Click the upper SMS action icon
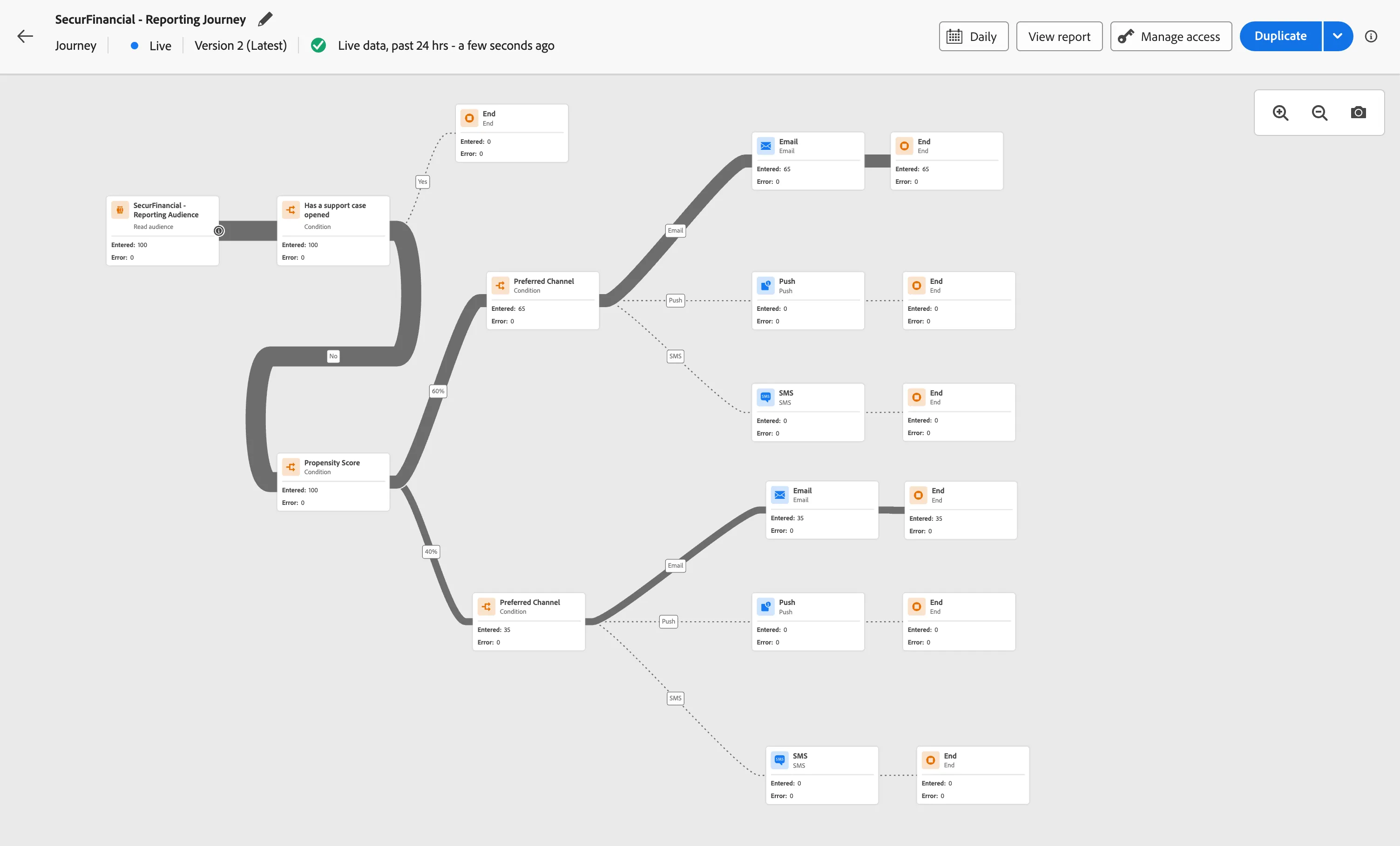 point(766,397)
